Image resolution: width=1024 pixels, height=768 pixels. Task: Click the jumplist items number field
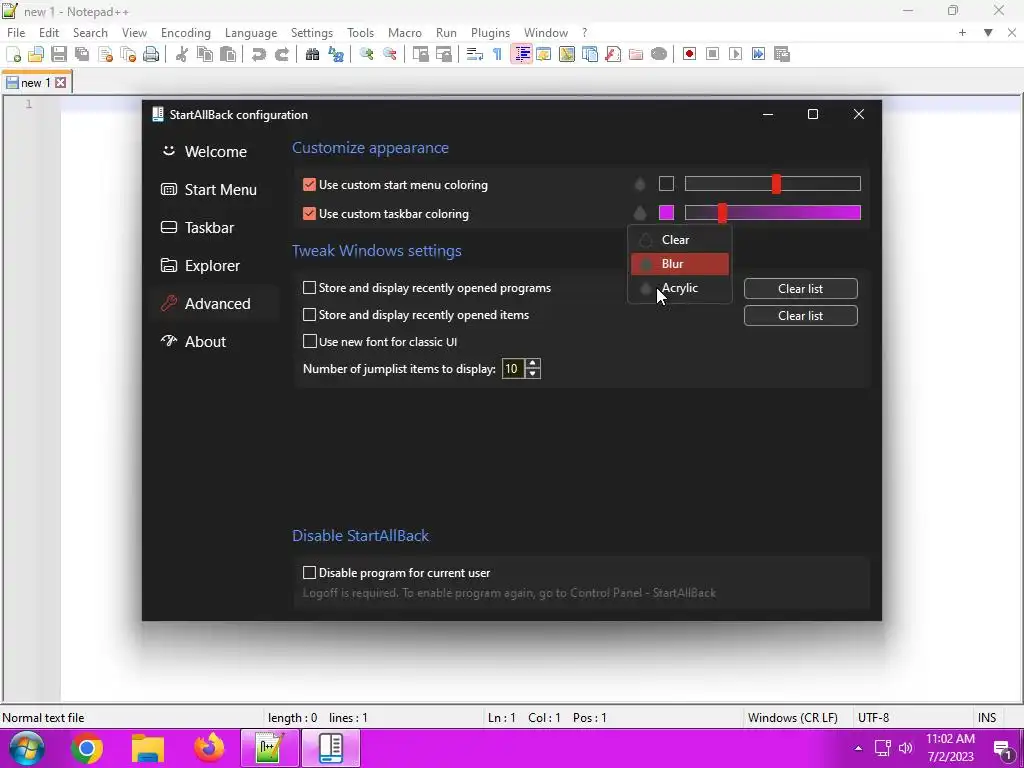point(513,369)
